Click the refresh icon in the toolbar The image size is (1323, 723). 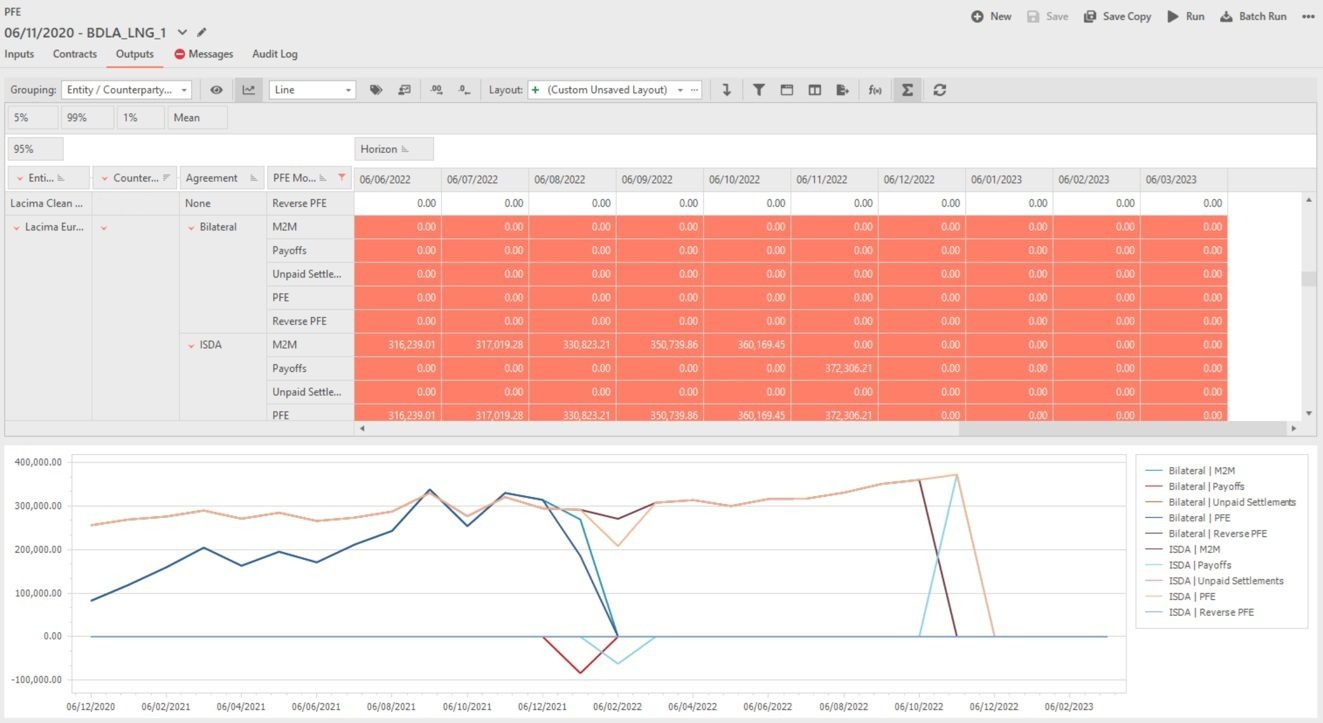pyautogui.click(x=940, y=90)
